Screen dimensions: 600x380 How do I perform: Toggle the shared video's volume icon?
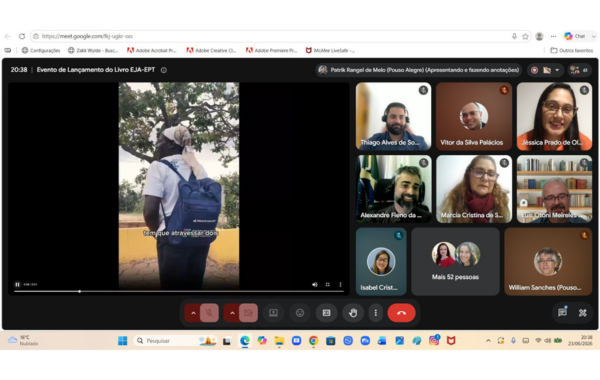click(315, 284)
